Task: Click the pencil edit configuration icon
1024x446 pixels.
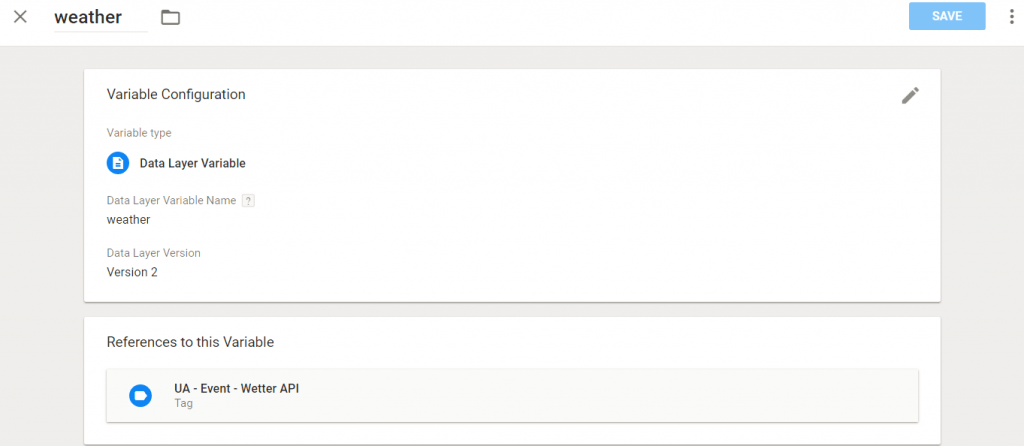Action: pos(909,95)
